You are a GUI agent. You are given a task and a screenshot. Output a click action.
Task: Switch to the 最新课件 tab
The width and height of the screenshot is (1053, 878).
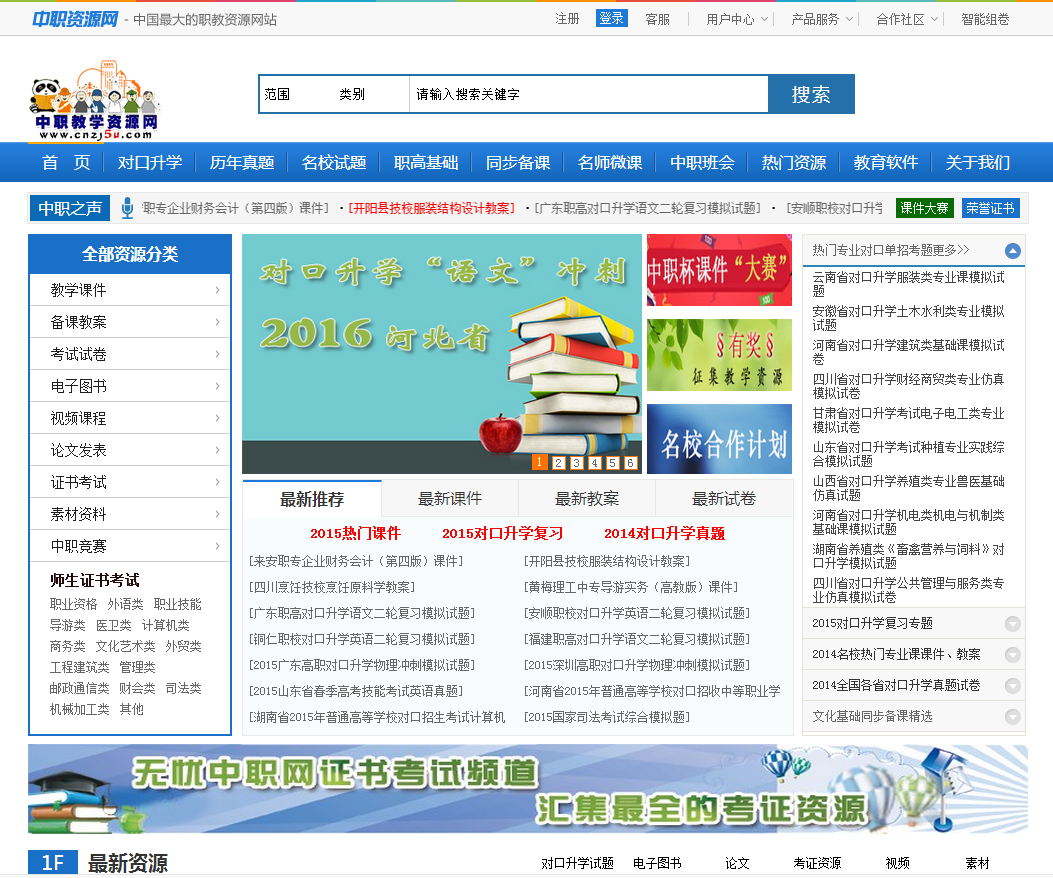(449, 498)
